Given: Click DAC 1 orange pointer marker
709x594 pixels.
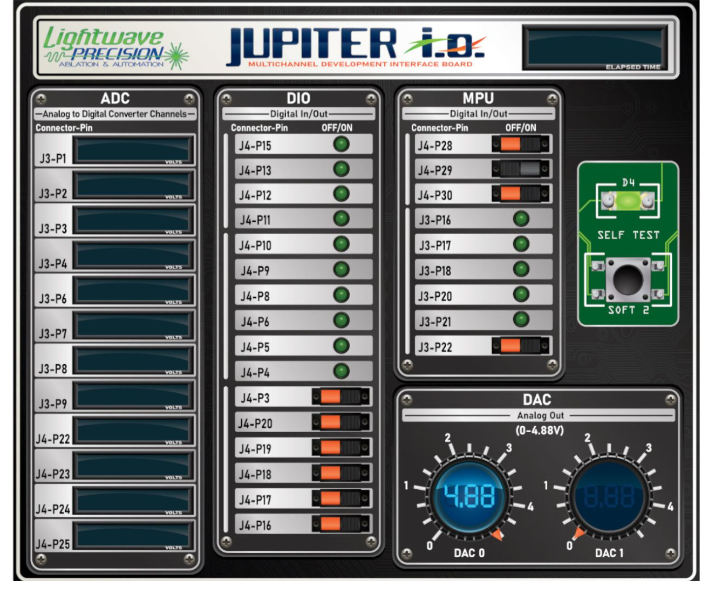Looking at the screenshot, I should (579, 534).
